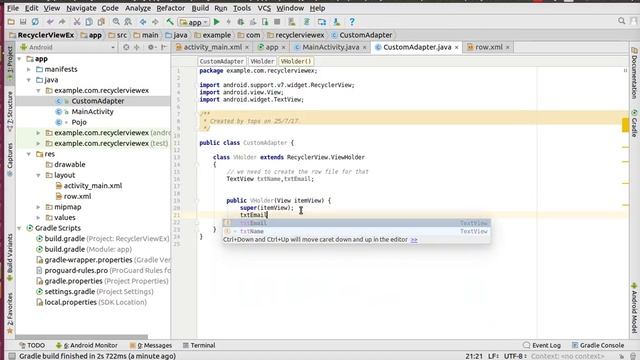Viewport: 640px width, 360px height.
Task: Collapse the Gradle Scripts node
Action: (19, 228)
